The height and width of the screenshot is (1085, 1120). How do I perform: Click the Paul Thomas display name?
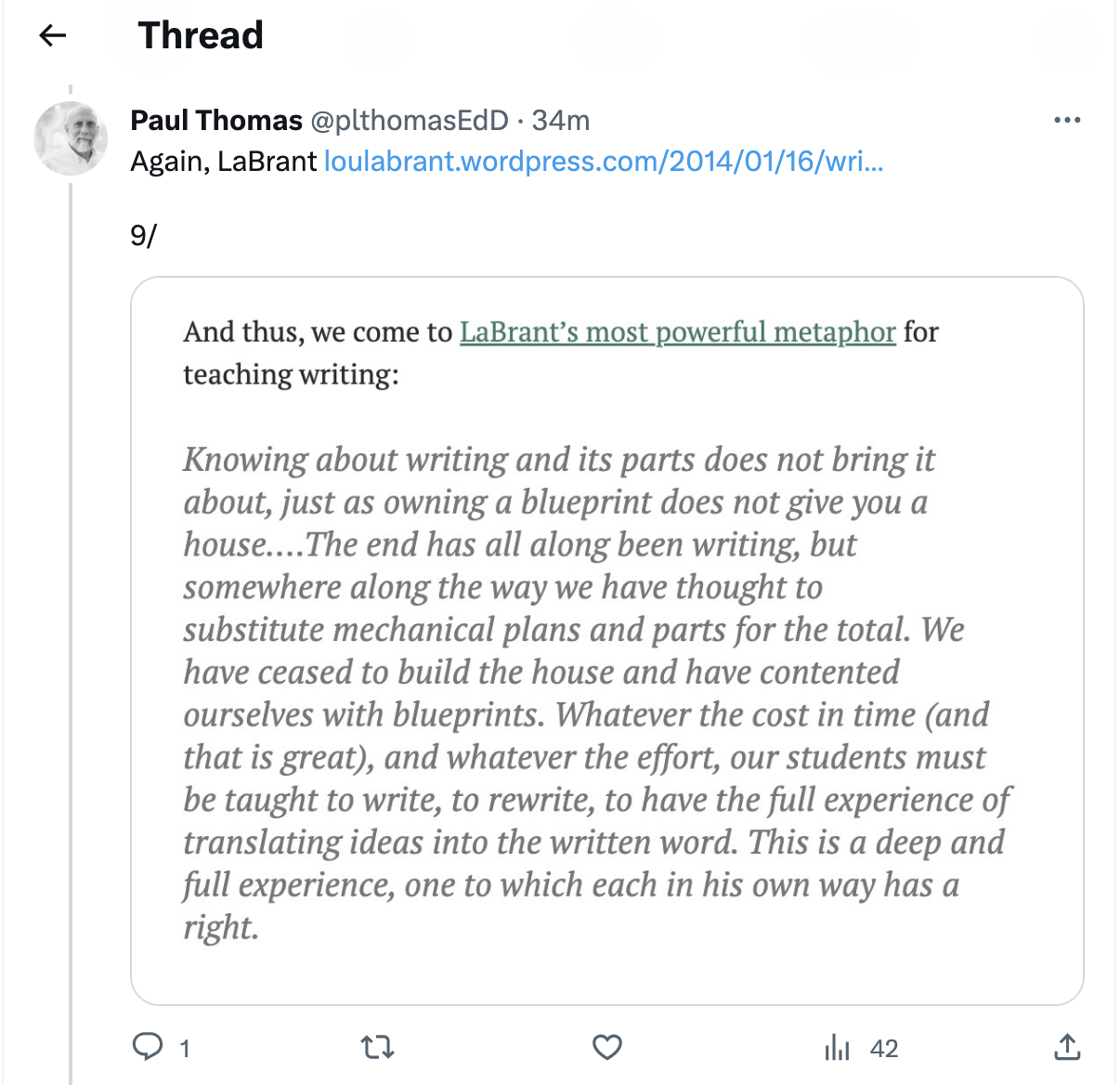[216, 121]
